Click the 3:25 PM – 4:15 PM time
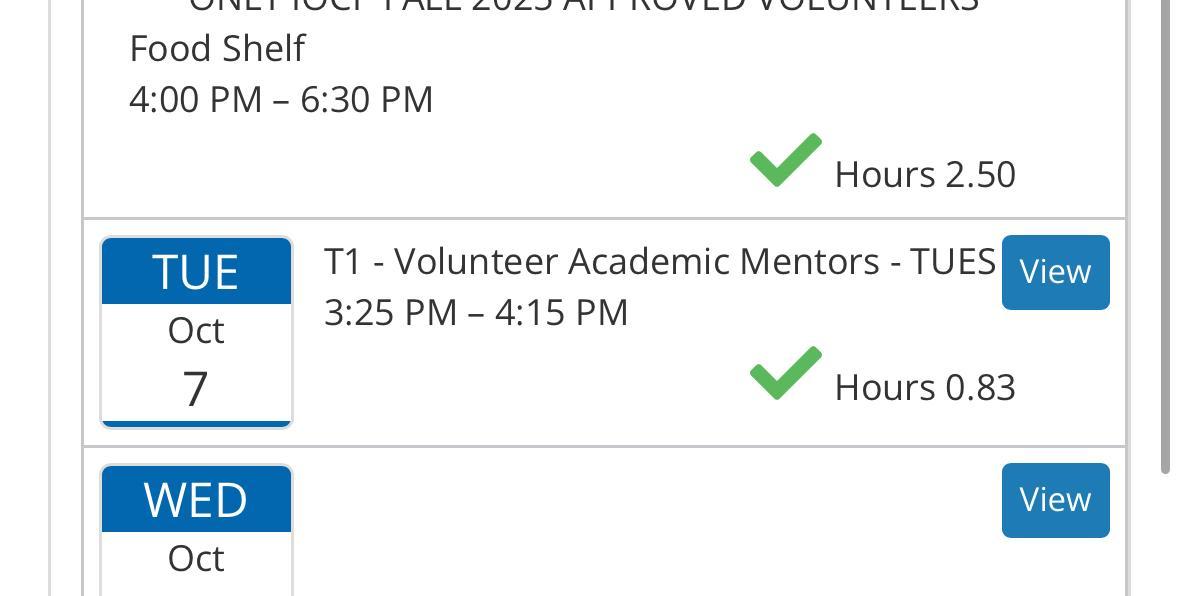Viewport: 1179px width, 596px height. [476, 312]
